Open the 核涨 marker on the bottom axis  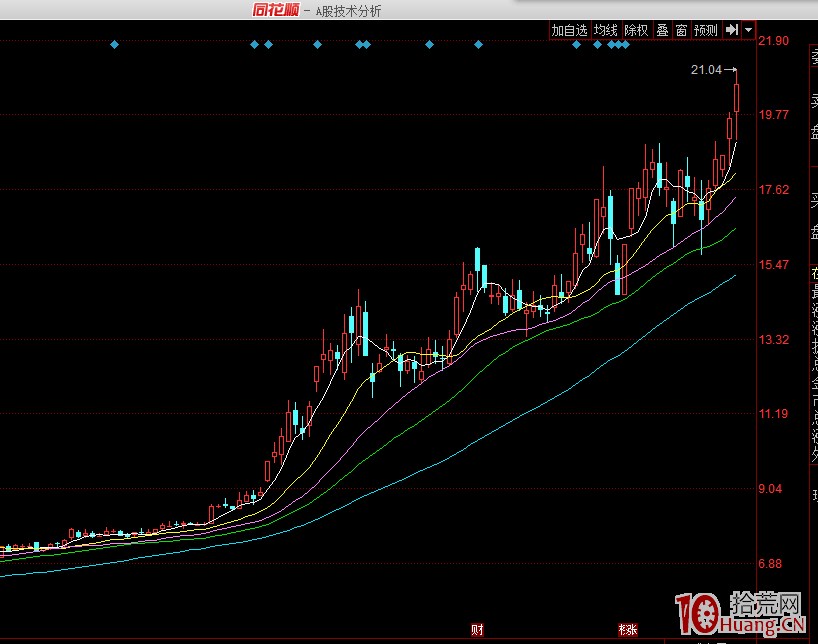[628, 630]
